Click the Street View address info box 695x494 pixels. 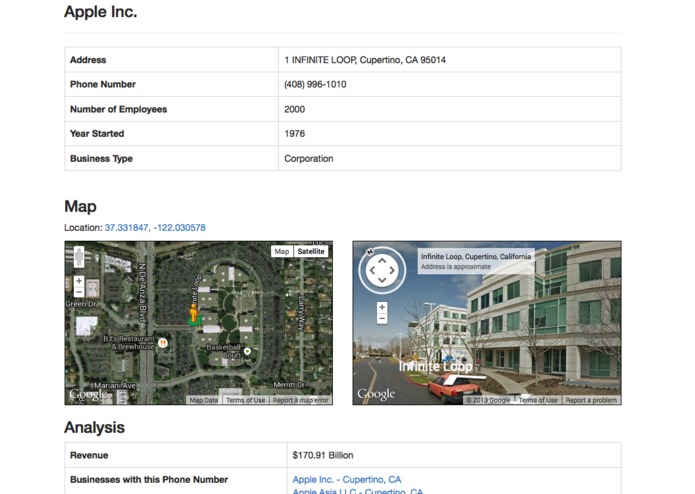(x=476, y=261)
